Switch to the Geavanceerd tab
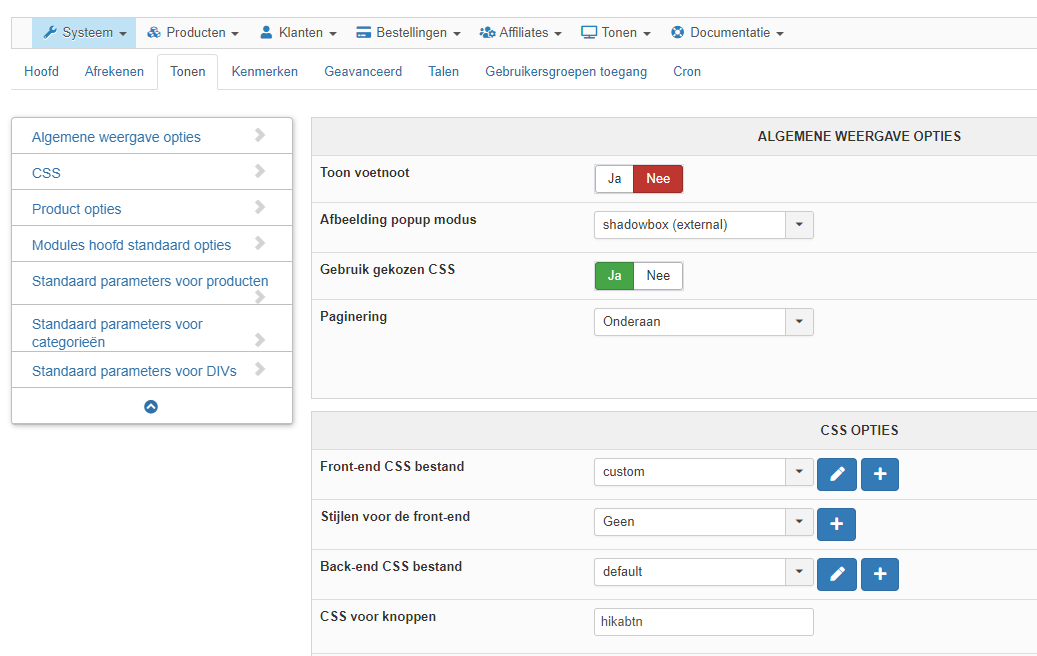This screenshot has width=1037, height=656. pyautogui.click(x=363, y=71)
